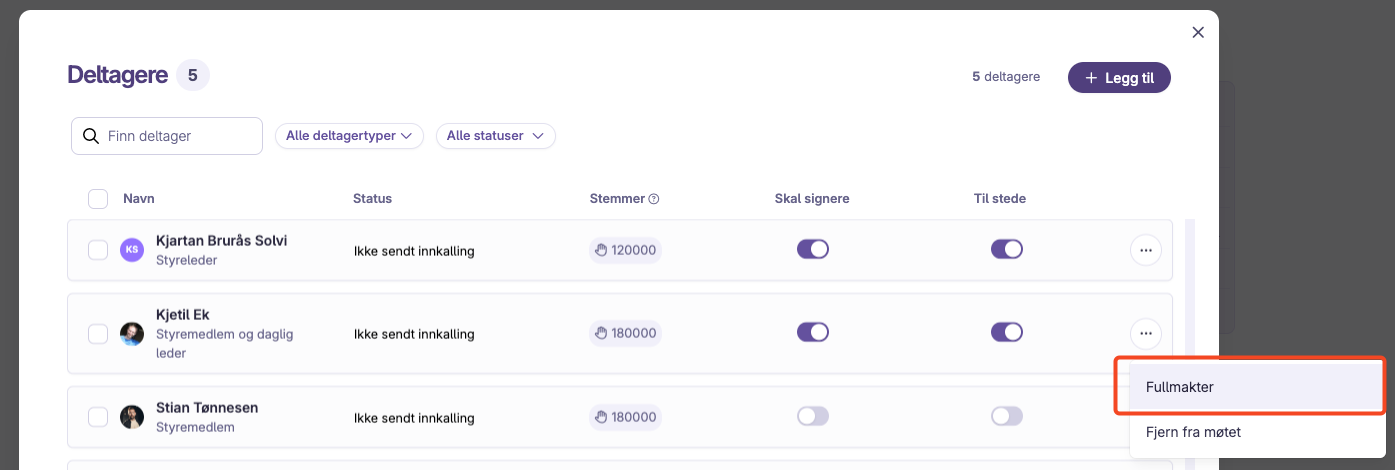The width and height of the screenshot is (1395, 470).
Task: Enable Skal signere for Stian Tønnesen
Action: click(x=813, y=416)
